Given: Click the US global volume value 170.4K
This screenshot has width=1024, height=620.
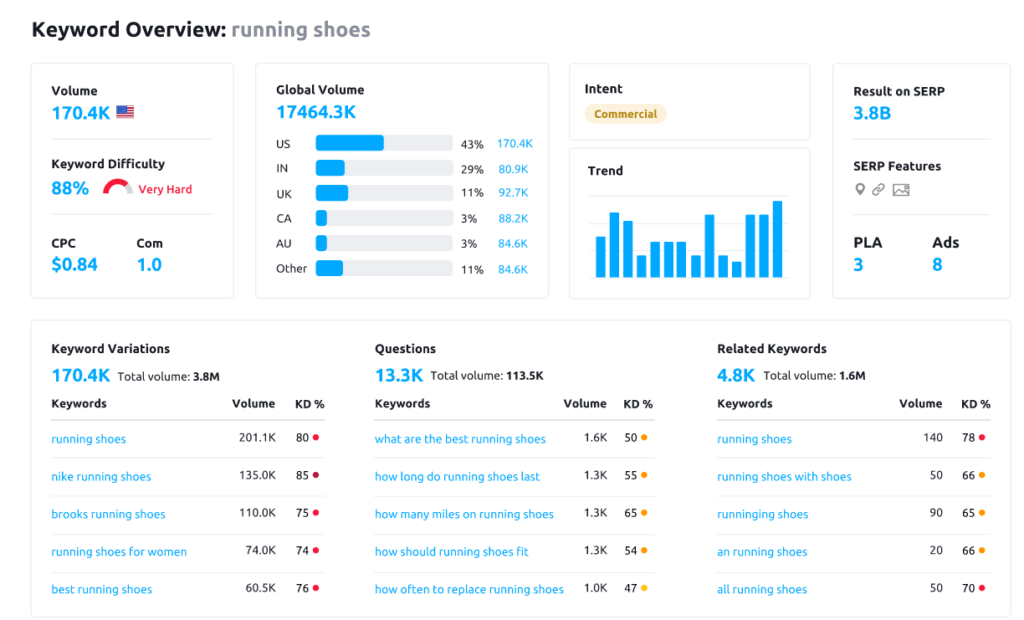Looking at the screenshot, I should pyautogui.click(x=515, y=143).
